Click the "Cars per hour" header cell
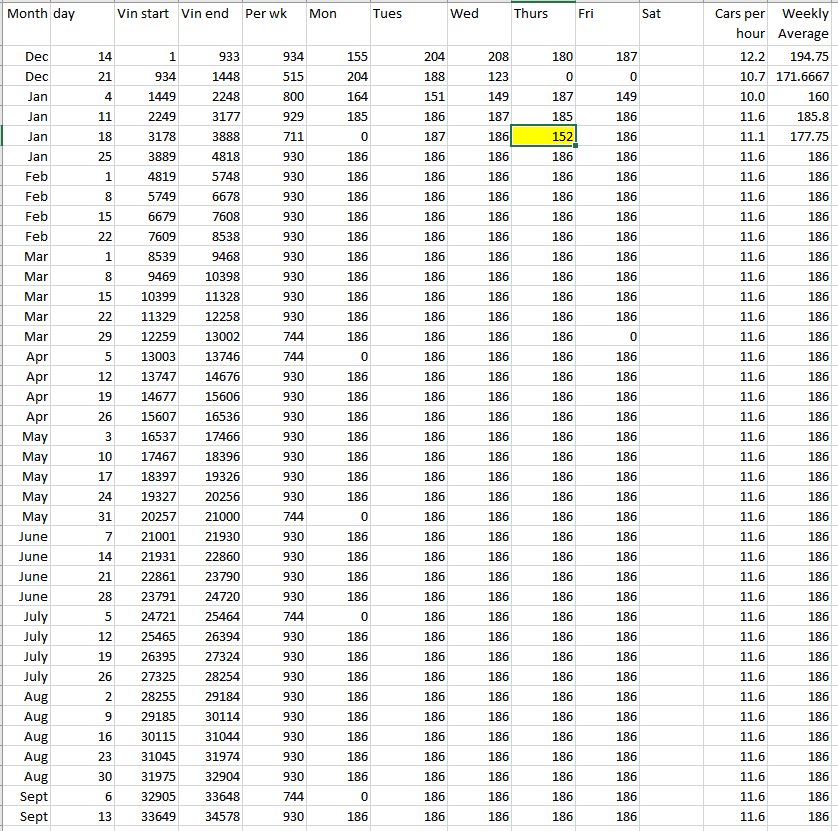The height and width of the screenshot is (831, 838). pyautogui.click(x=737, y=23)
